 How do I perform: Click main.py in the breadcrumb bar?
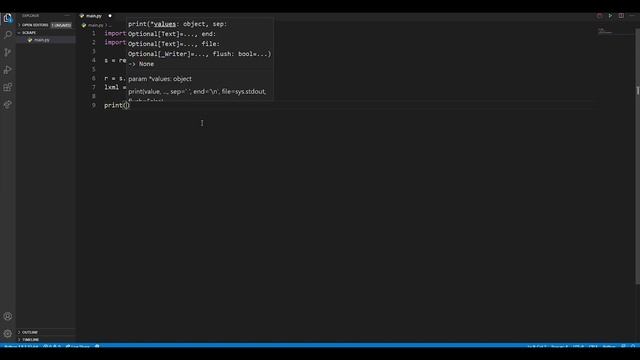click(96, 25)
